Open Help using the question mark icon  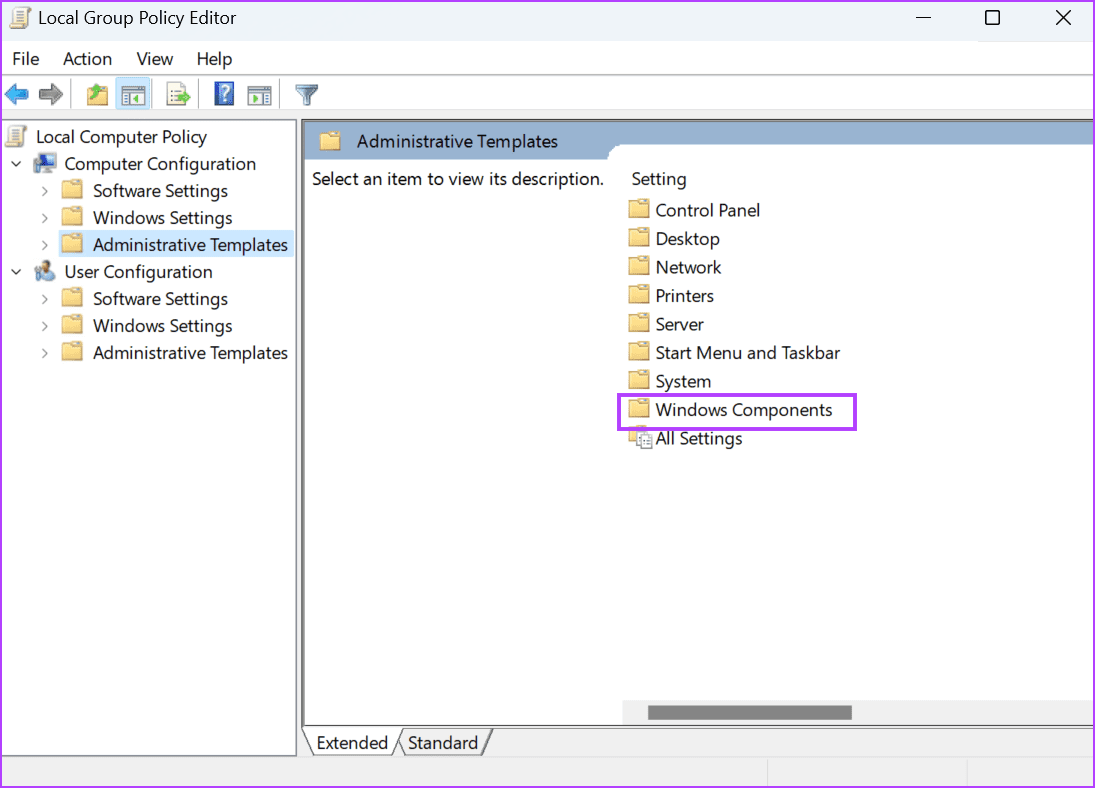tap(222, 93)
